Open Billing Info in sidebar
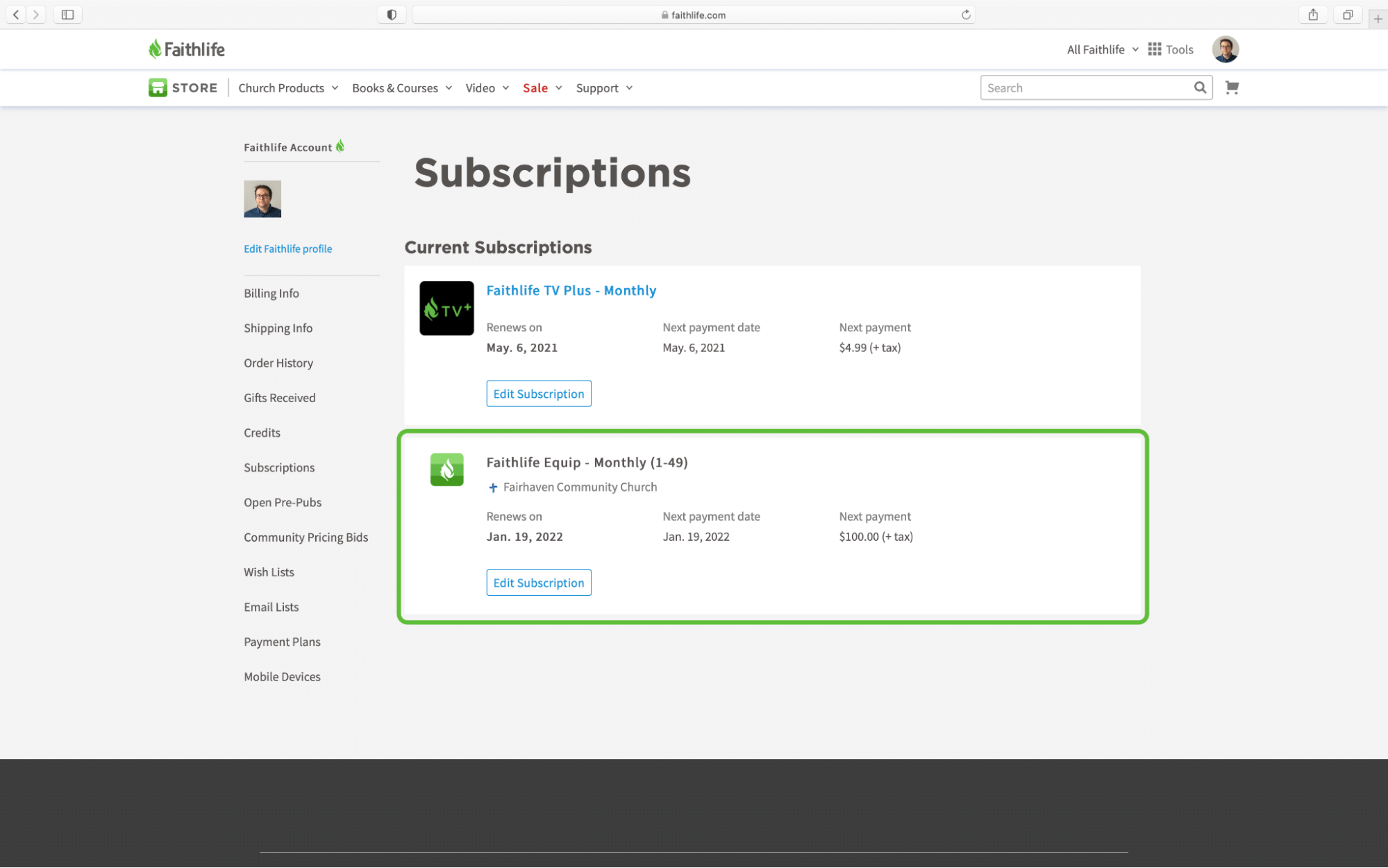The height and width of the screenshot is (868, 1388). point(271,293)
